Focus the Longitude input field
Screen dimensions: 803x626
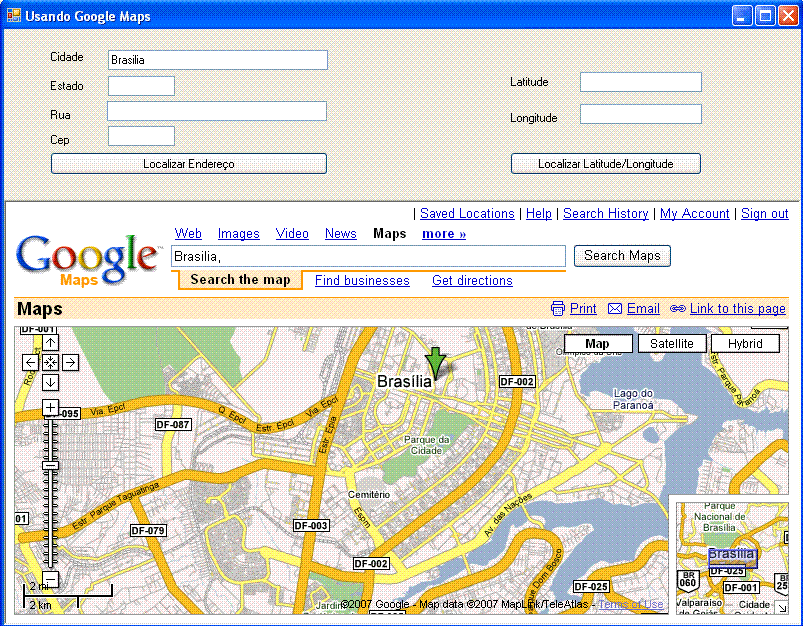641,114
